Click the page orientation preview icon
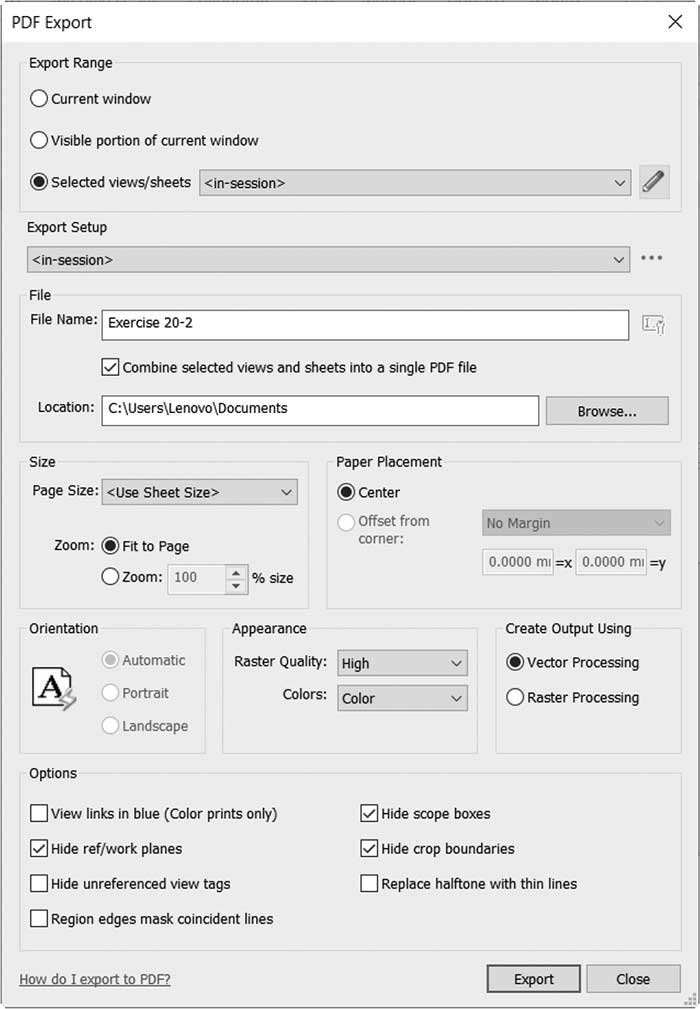The height and width of the screenshot is (1009, 700). (x=53, y=689)
